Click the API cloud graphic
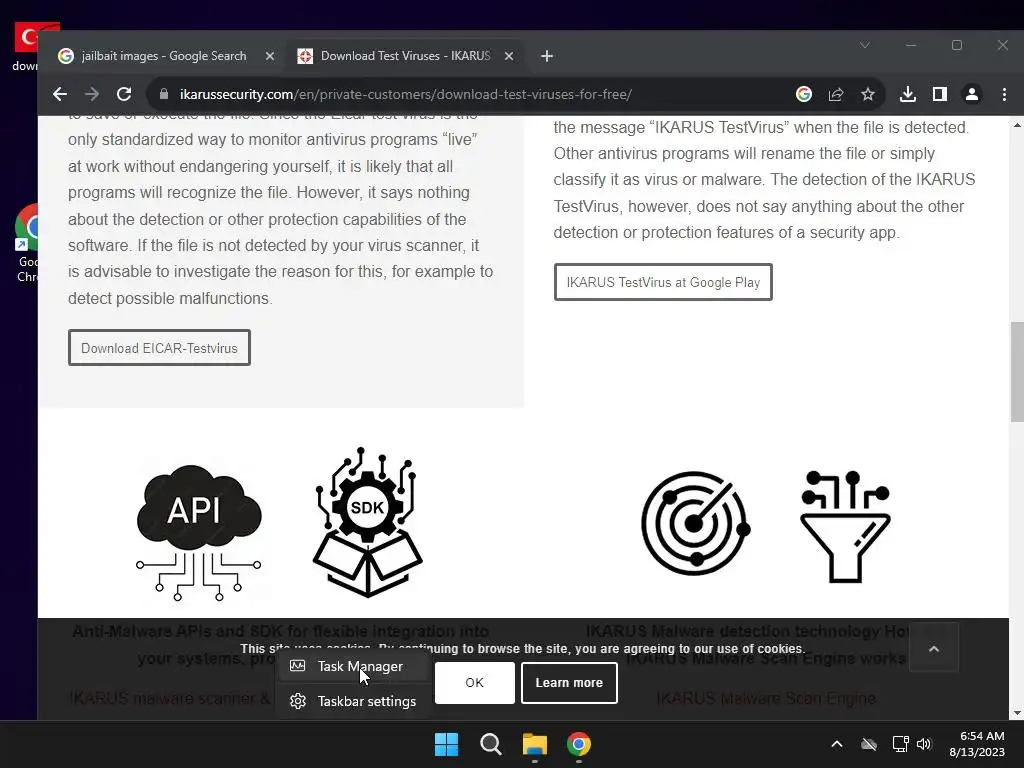The width and height of the screenshot is (1024, 768). coord(199,532)
